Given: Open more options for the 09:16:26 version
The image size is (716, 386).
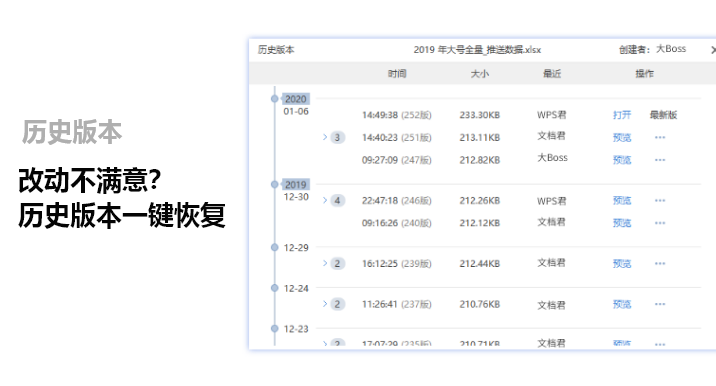Looking at the screenshot, I should (660, 223).
